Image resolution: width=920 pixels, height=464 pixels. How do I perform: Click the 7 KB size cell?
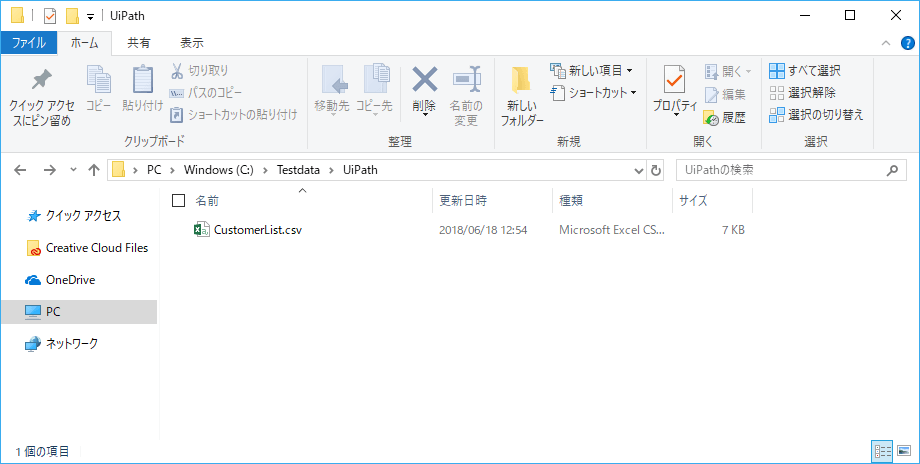coord(733,230)
